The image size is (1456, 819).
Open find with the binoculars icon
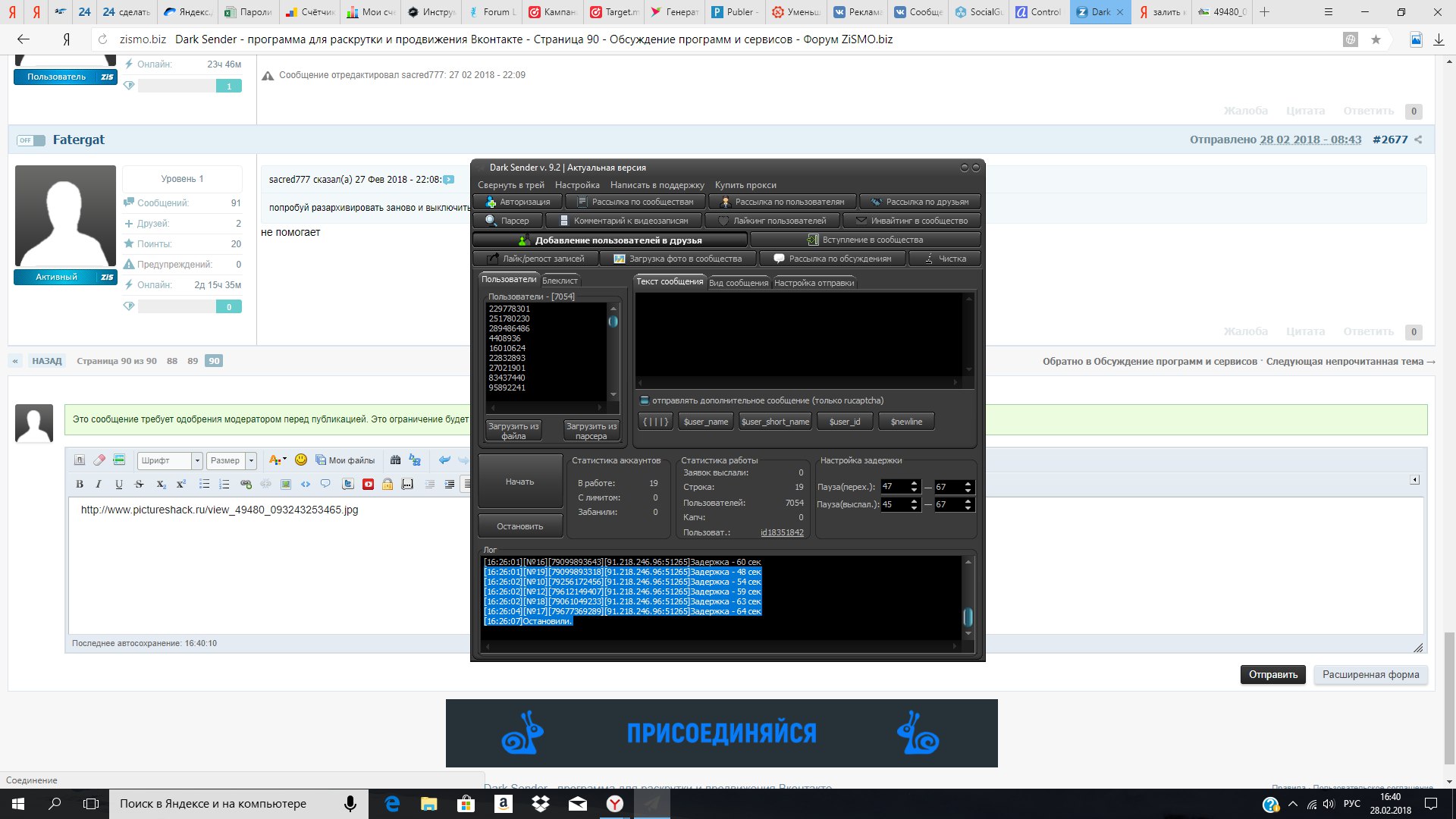(x=395, y=460)
